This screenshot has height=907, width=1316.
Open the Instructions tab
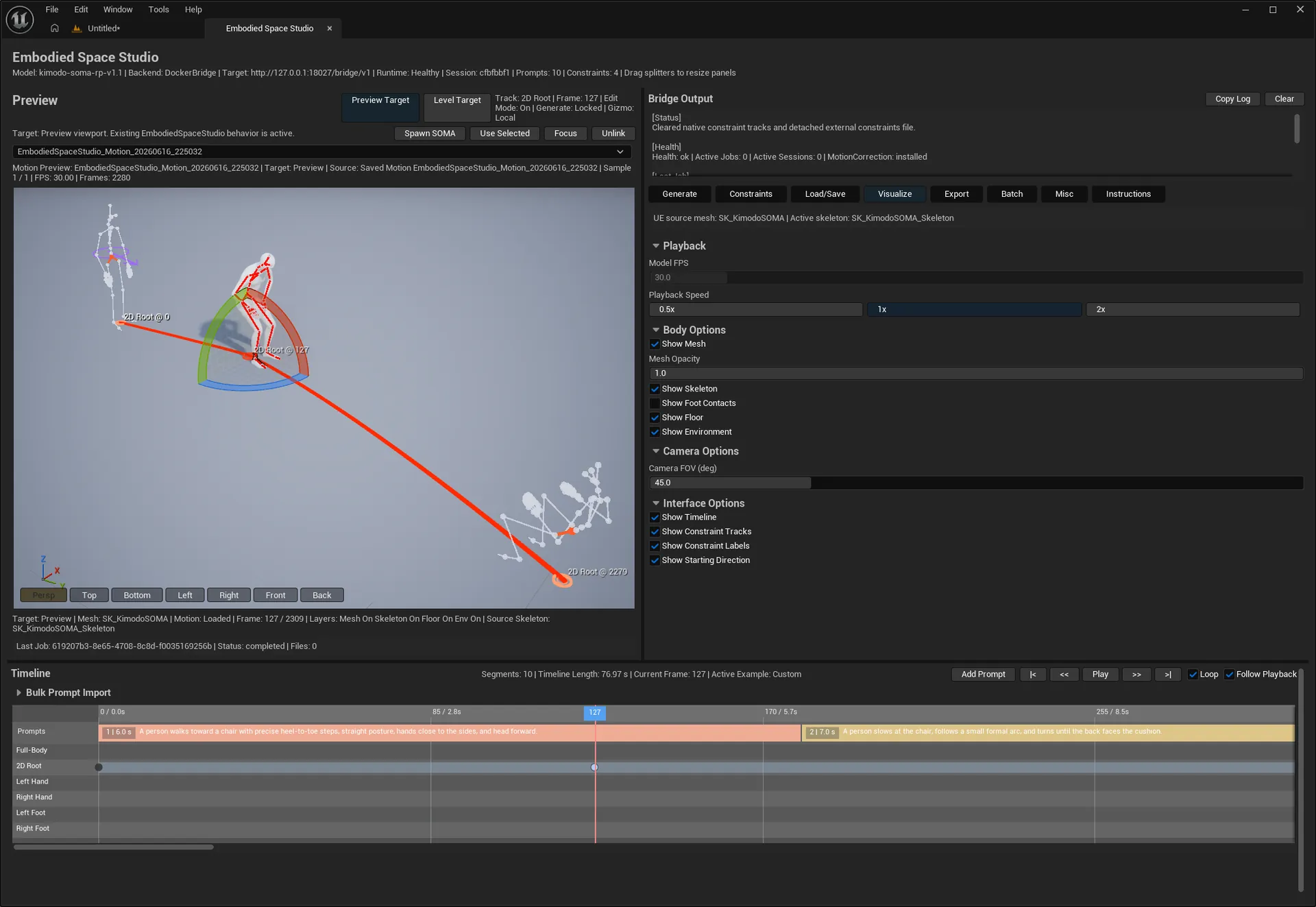coord(1128,194)
